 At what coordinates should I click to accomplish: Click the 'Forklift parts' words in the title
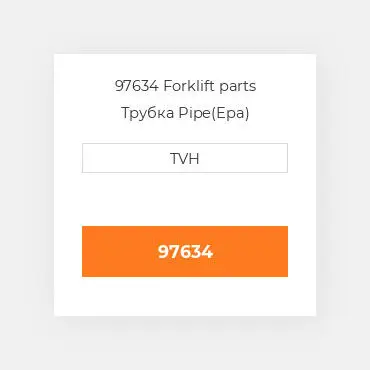(210, 86)
